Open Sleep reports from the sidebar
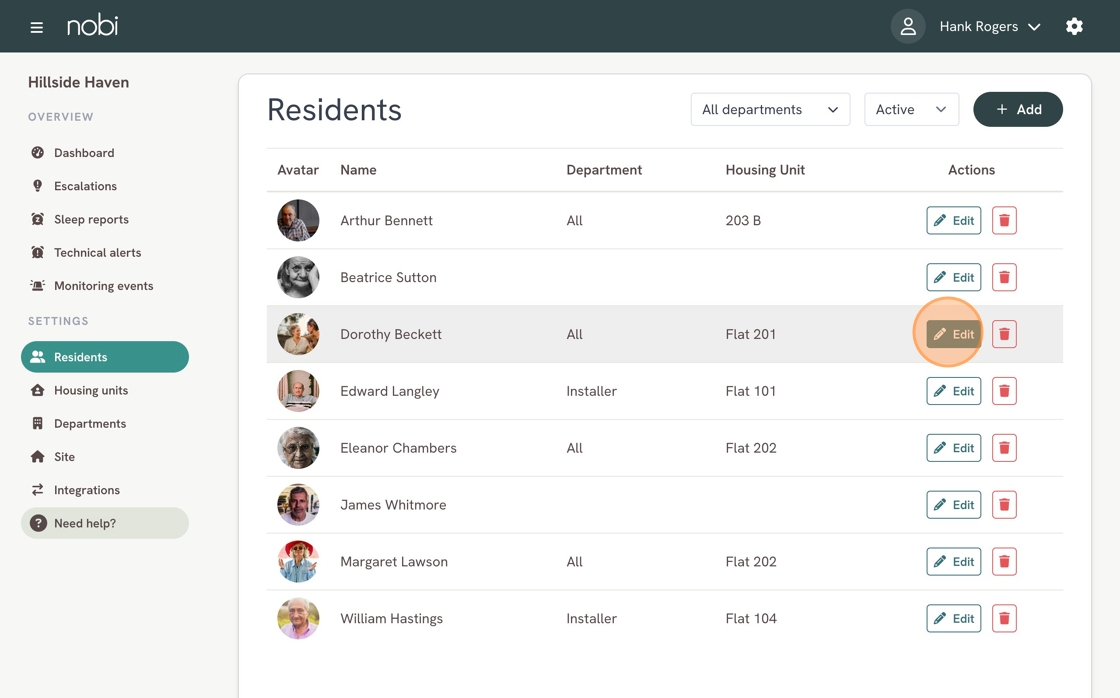The image size is (1120, 698). pyautogui.click(x=91, y=219)
